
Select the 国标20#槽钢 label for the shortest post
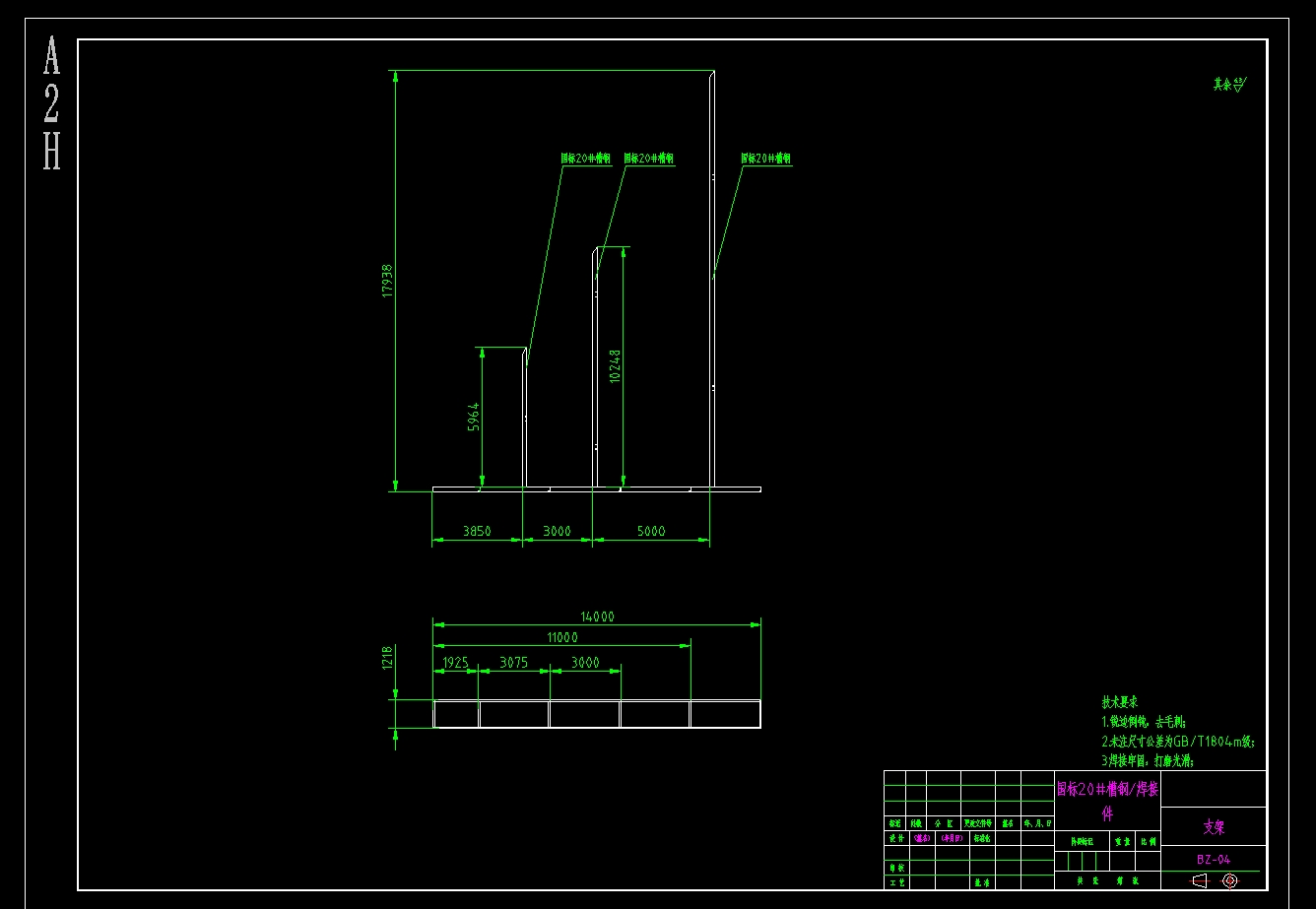click(586, 158)
